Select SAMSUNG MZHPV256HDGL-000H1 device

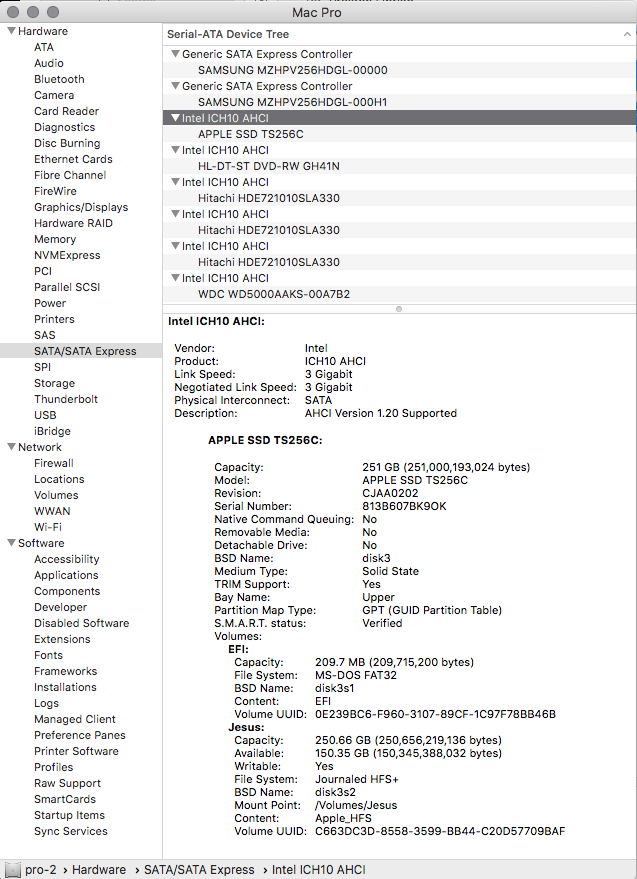[x=399, y=102]
